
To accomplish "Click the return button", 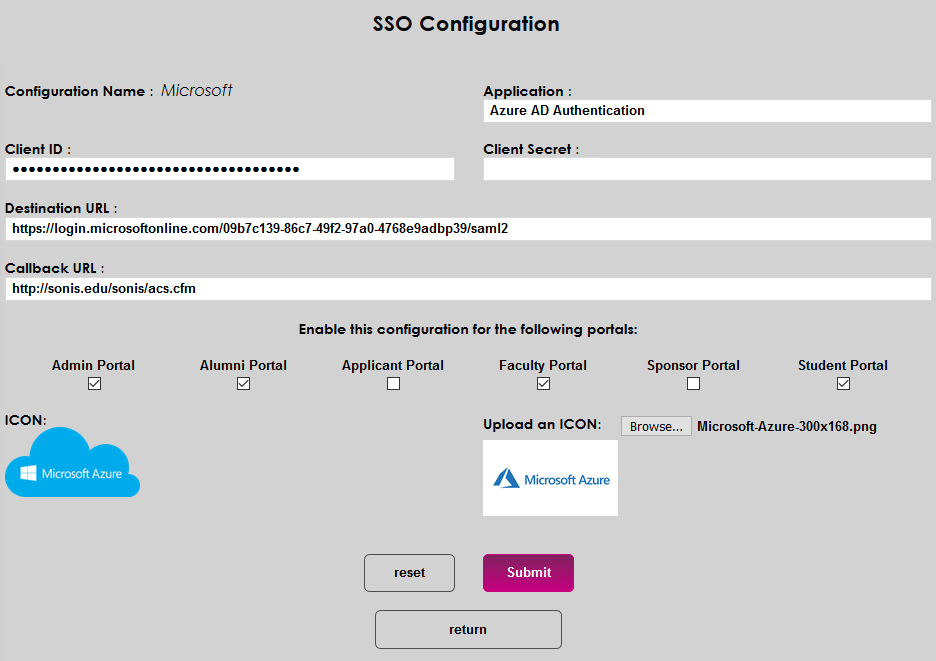I will click(468, 630).
